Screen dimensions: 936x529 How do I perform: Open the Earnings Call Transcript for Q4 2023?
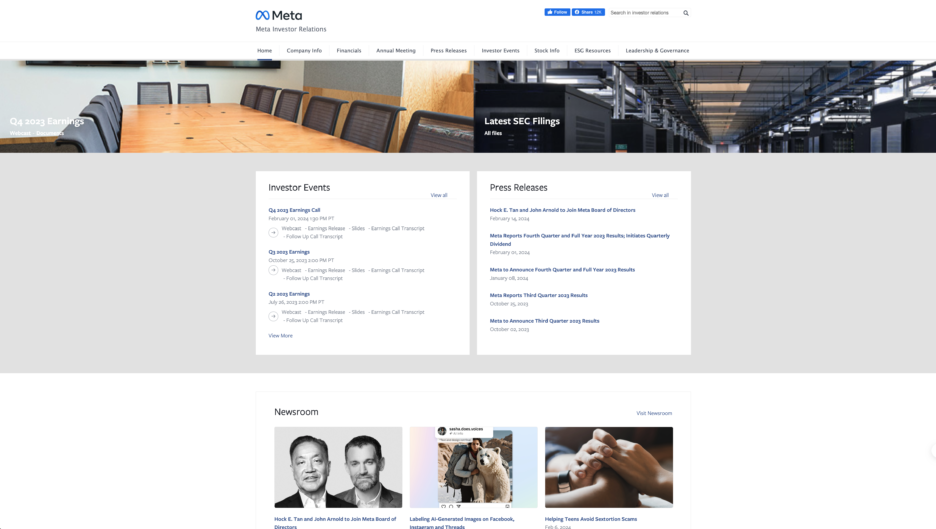398,228
